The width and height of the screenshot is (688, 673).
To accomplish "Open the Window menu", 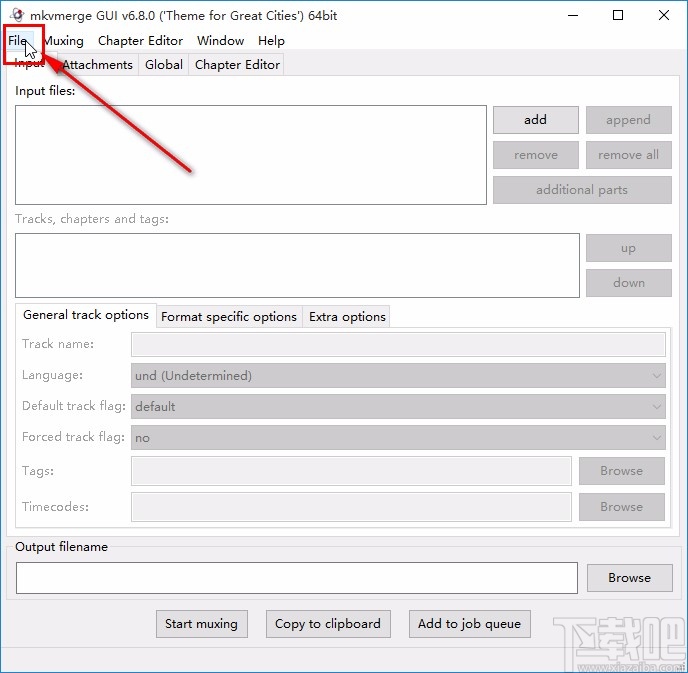I will click(220, 41).
